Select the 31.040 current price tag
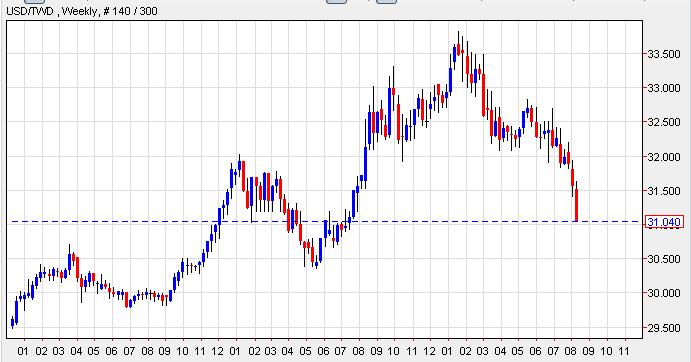 [x=664, y=222]
